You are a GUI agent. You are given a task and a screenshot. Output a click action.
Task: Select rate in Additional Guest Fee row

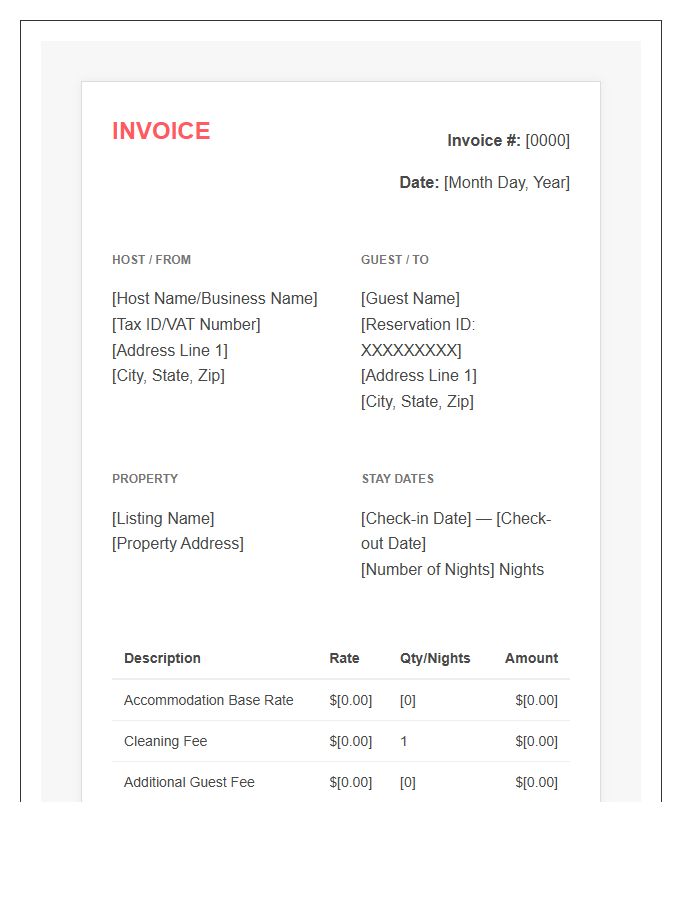tap(351, 782)
